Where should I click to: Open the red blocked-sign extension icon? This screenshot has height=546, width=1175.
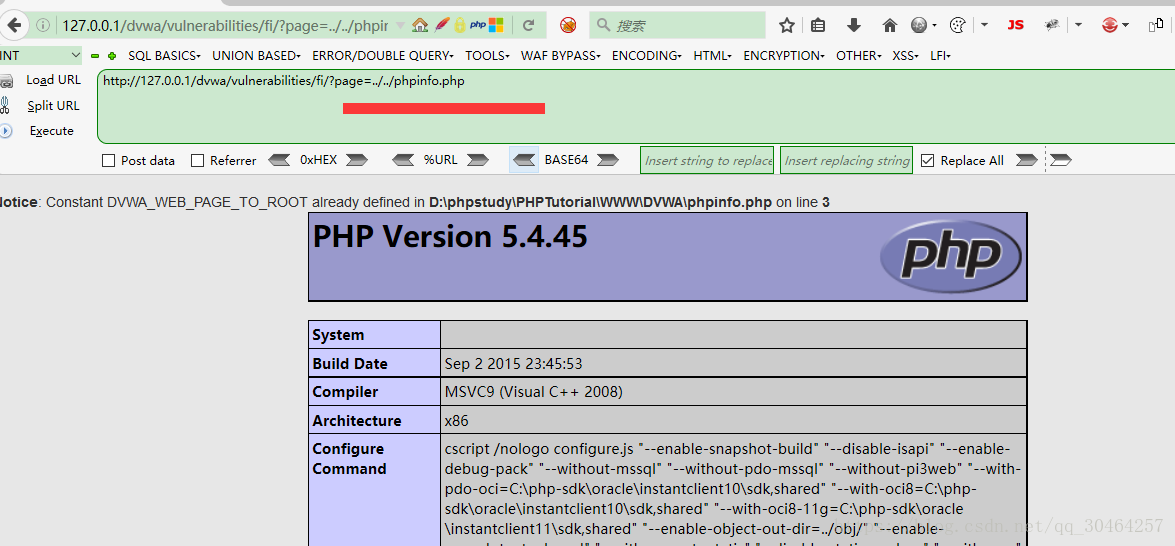coord(568,25)
